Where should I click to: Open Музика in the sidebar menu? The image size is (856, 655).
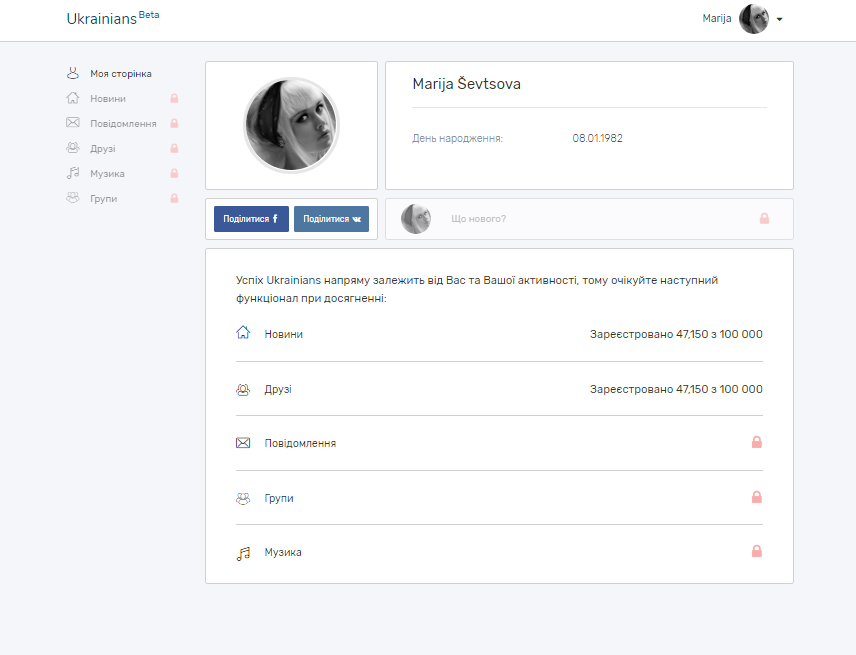coord(107,174)
